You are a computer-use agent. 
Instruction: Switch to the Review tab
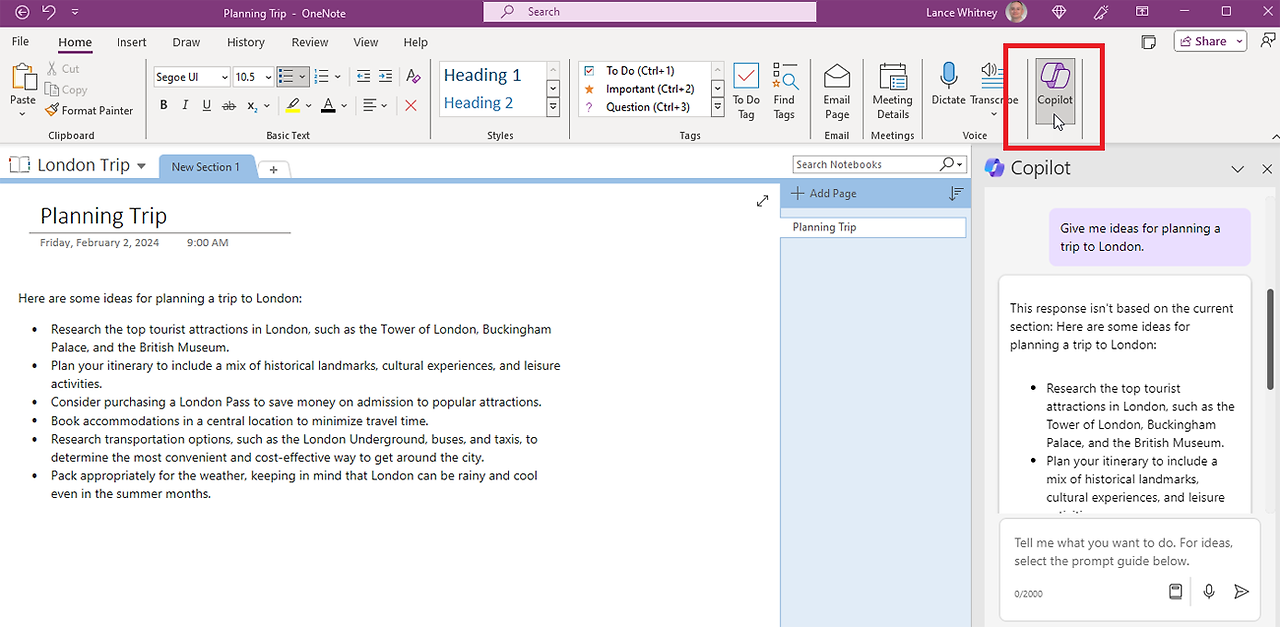pyautogui.click(x=310, y=42)
